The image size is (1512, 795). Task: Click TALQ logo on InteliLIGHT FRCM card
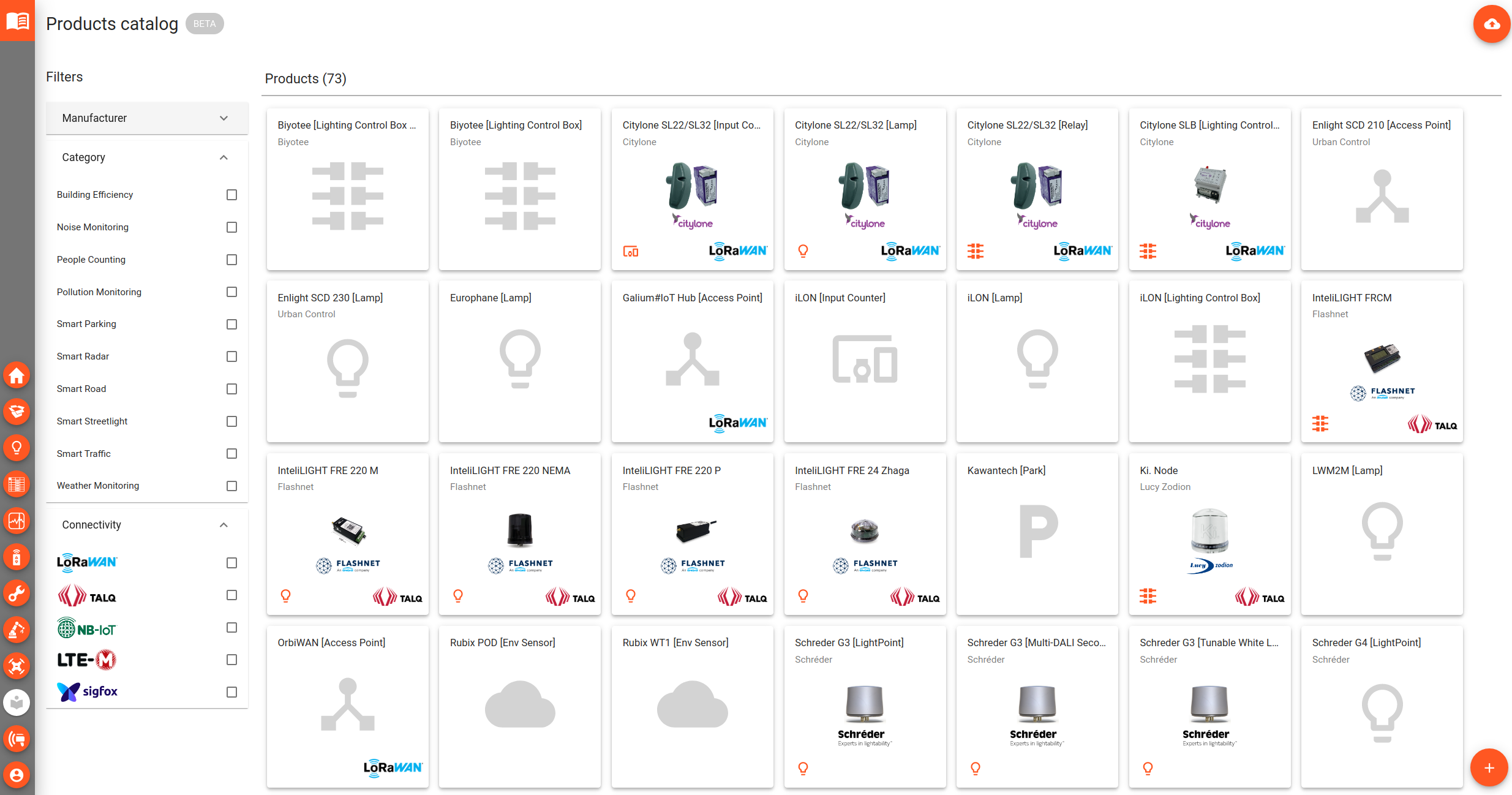(1432, 424)
